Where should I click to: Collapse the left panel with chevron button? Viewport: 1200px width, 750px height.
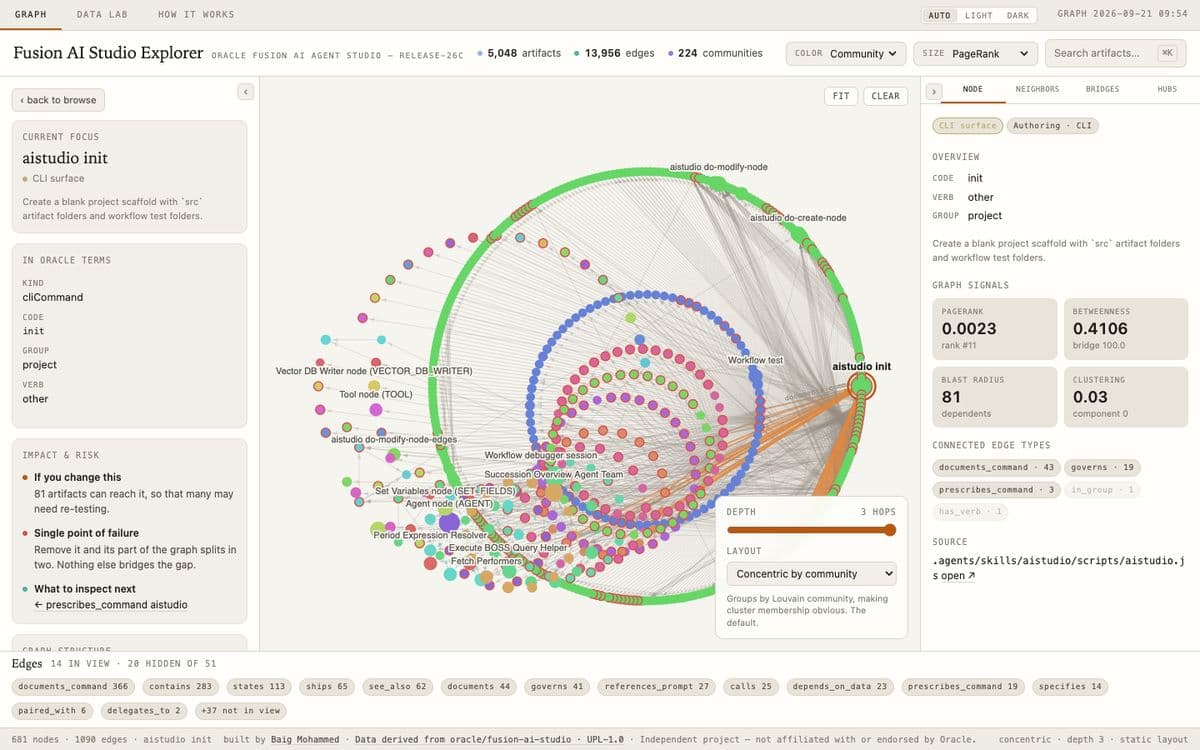(246, 92)
